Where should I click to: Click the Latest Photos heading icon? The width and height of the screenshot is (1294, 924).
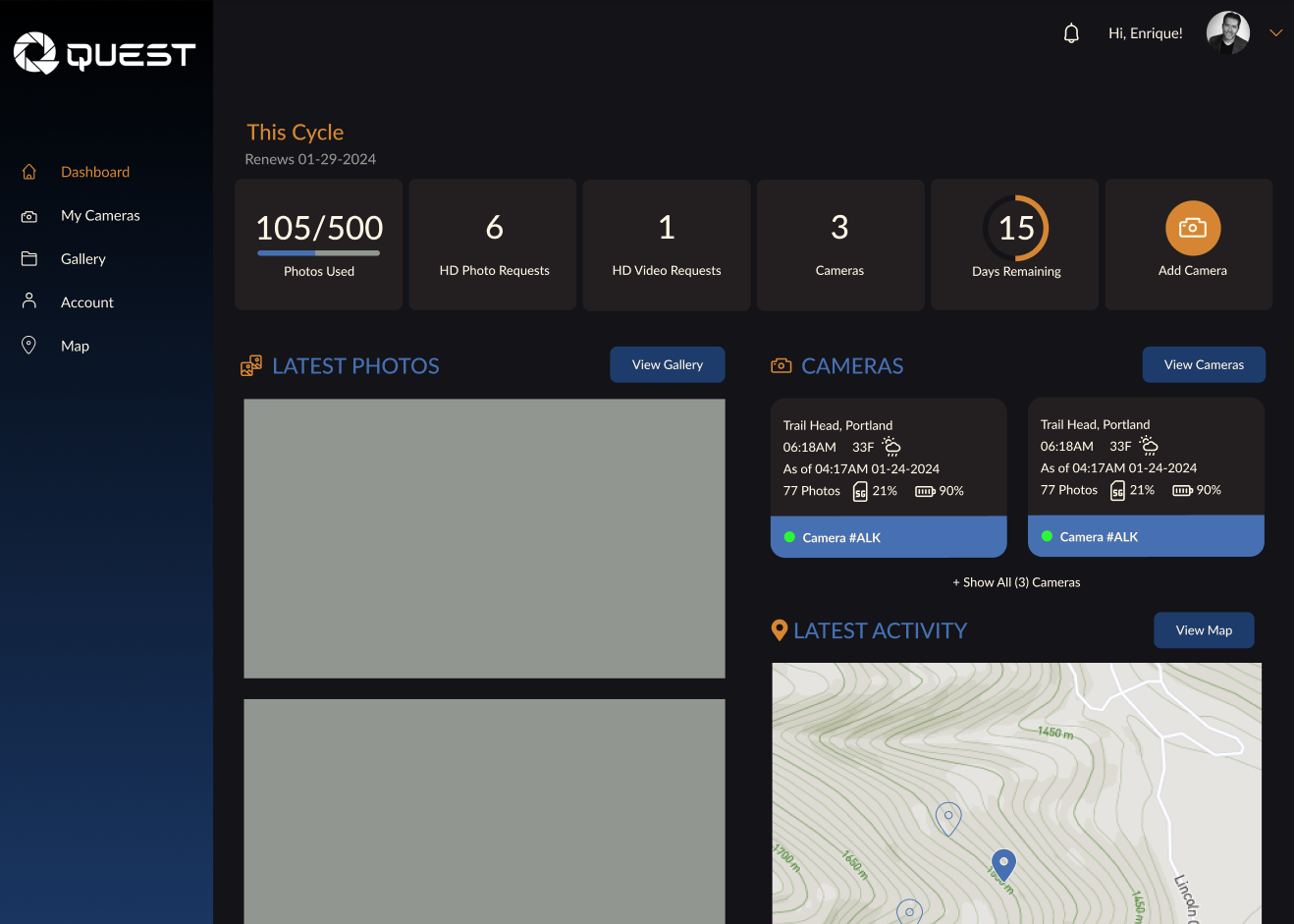tap(251, 366)
